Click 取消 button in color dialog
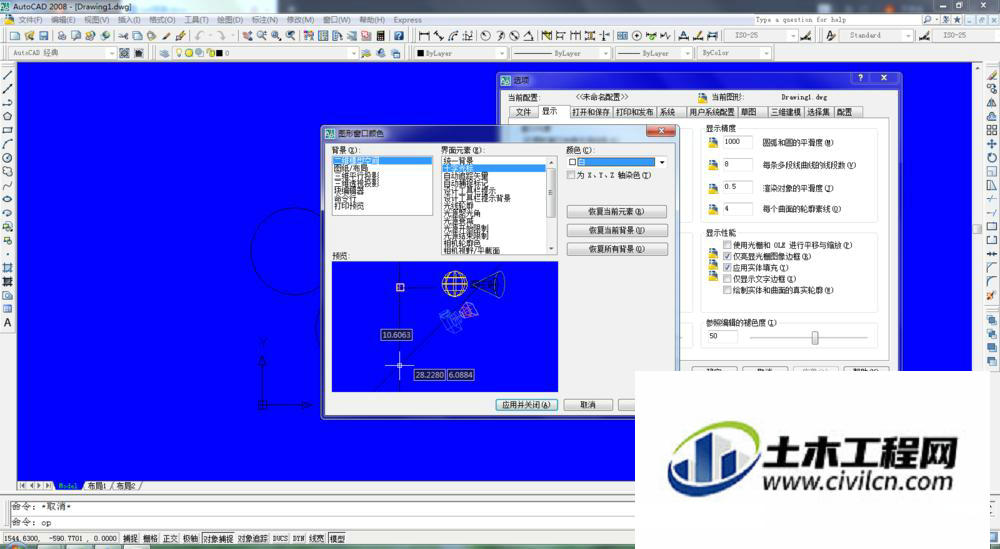Viewport: 1000px width, 549px height. click(x=588, y=405)
